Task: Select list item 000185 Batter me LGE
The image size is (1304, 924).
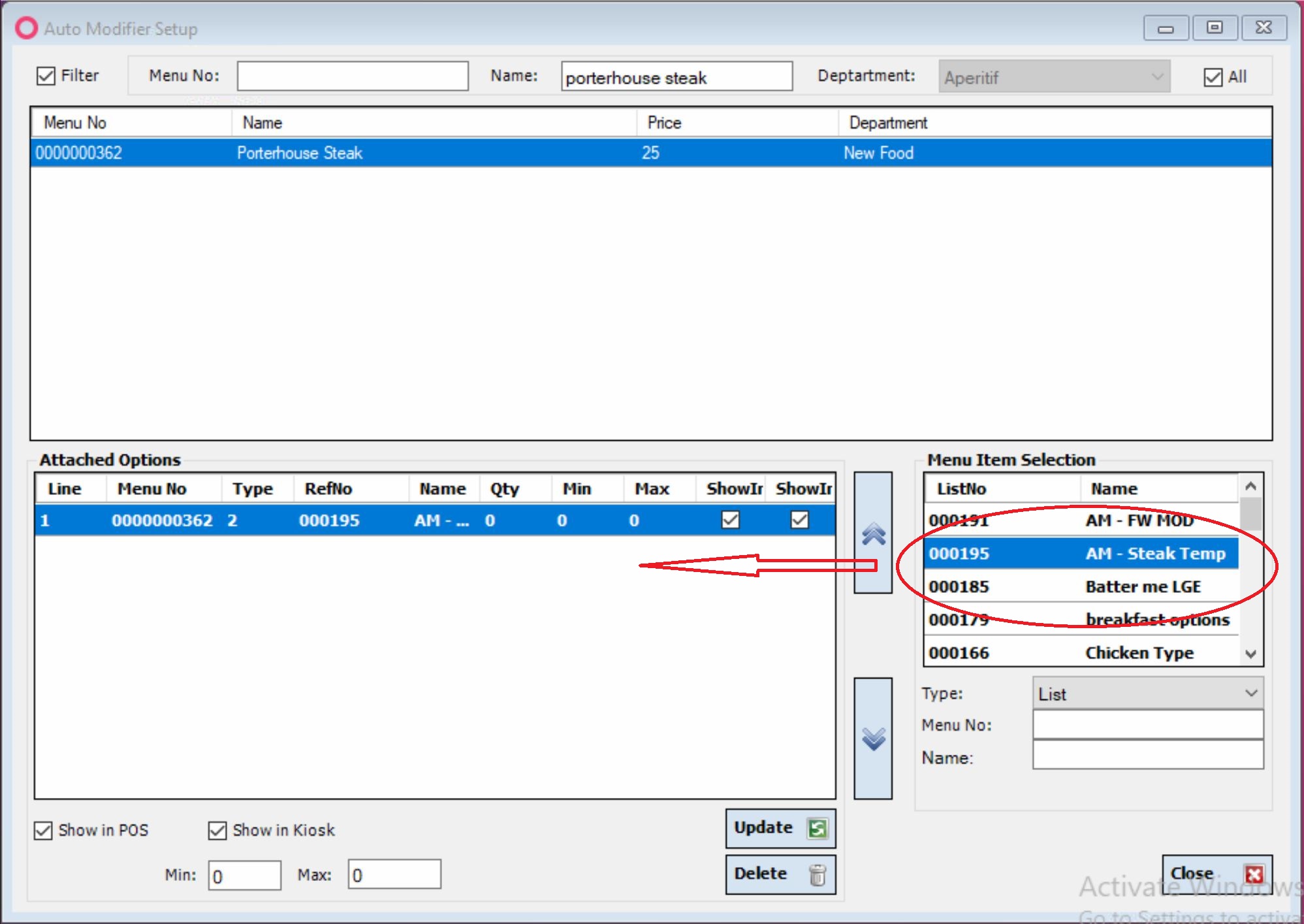Action: pos(1081,586)
